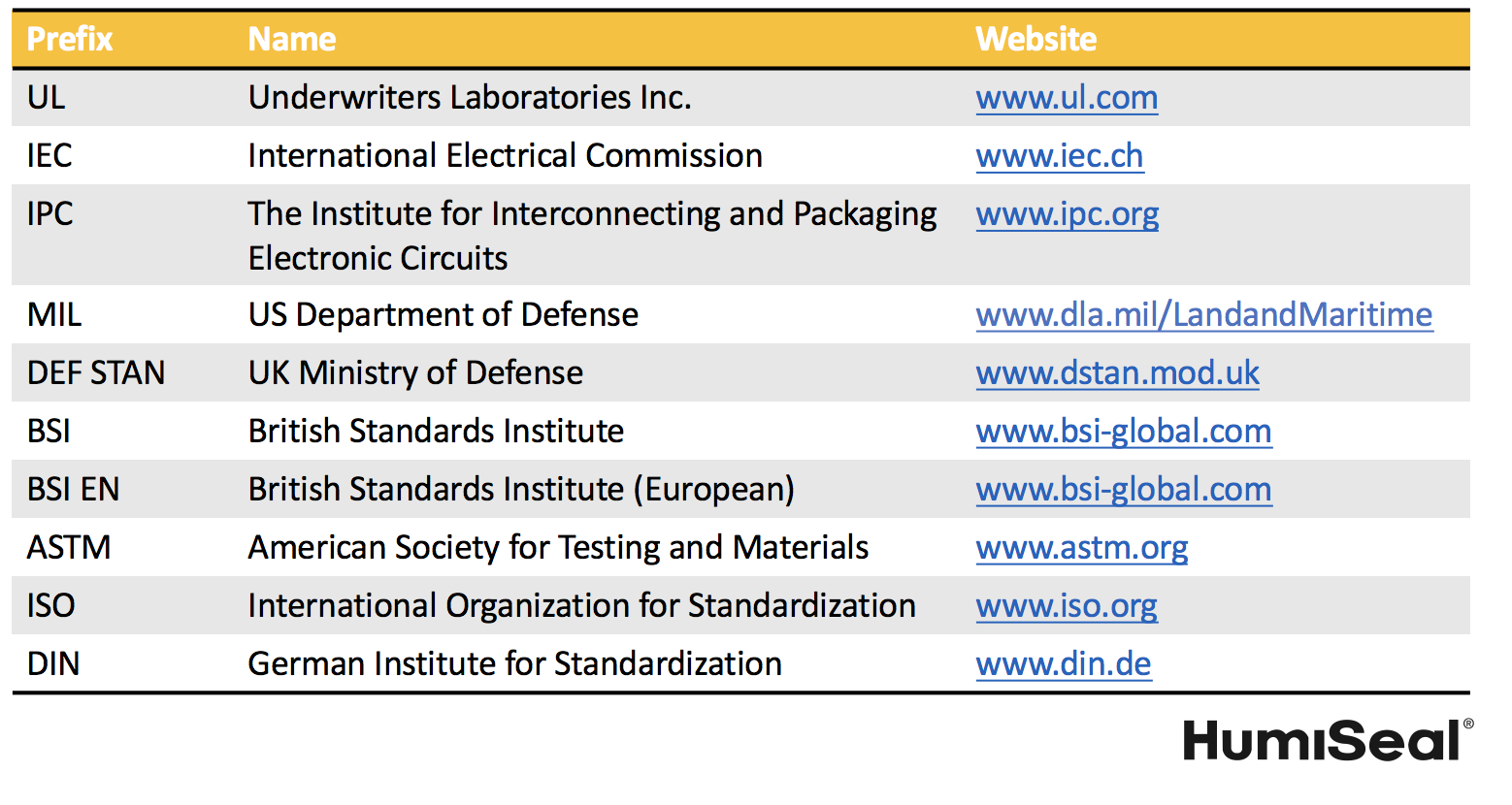
Task: Go to the www.astm.org link
Action: 1081,548
